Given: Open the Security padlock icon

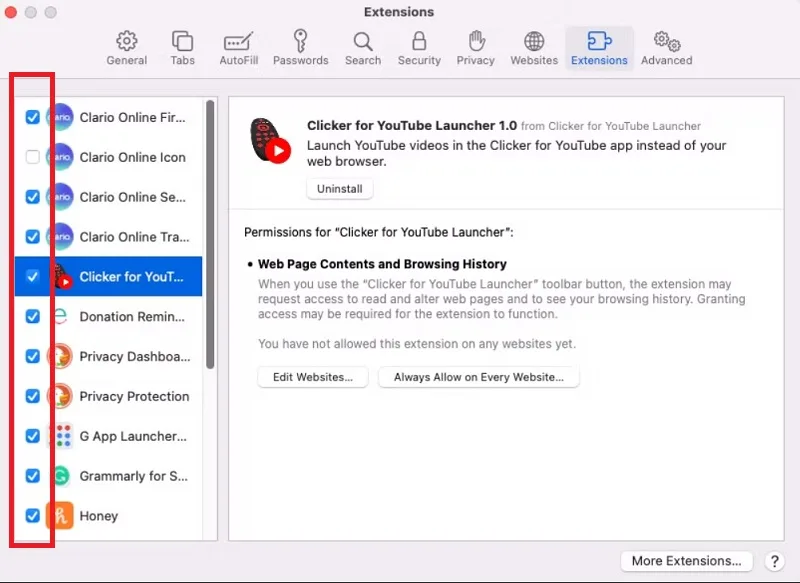Looking at the screenshot, I should point(419,41).
